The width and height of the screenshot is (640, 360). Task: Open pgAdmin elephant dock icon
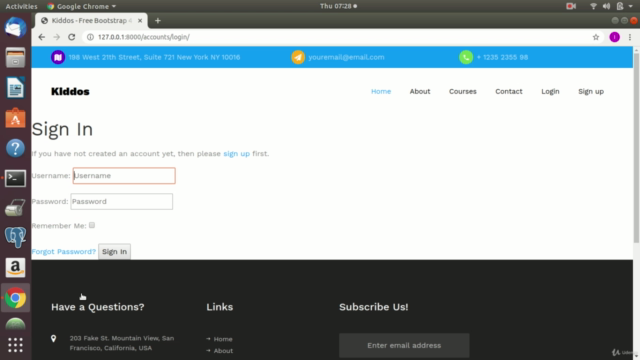coord(15,237)
